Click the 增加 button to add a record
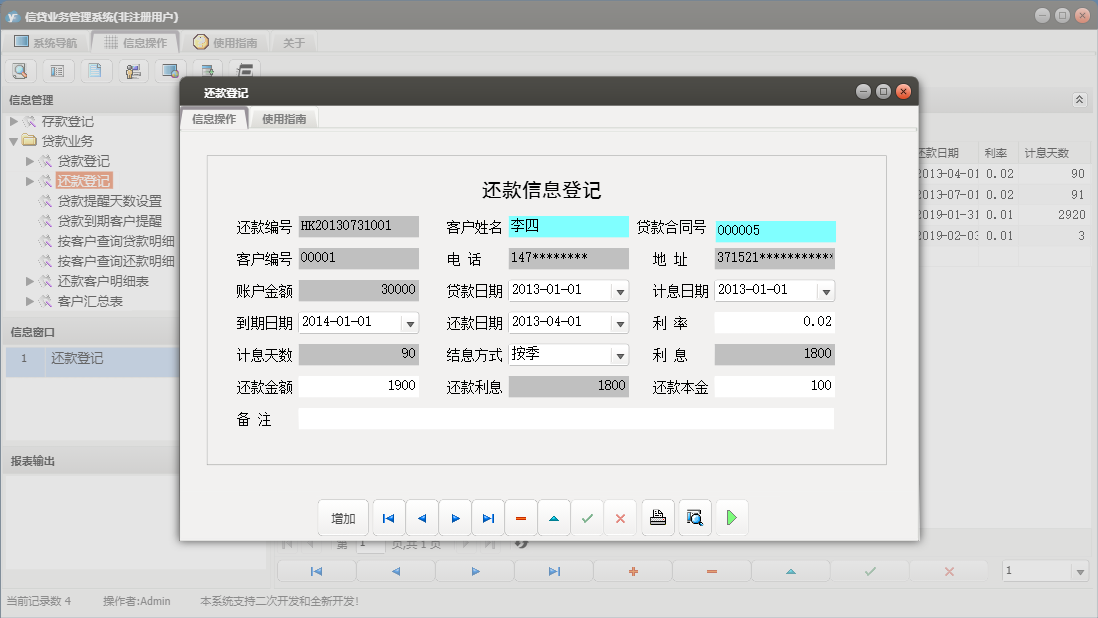Screen dimensions: 1098x618 pos(343,518)
